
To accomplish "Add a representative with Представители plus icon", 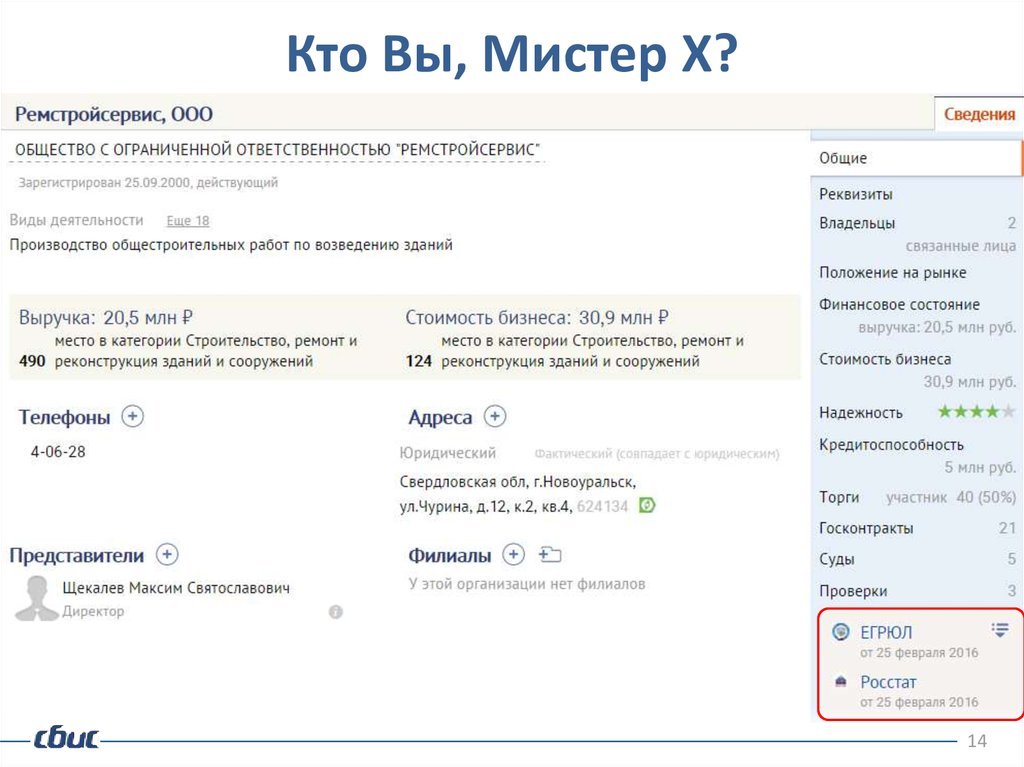I will (x=167, y=554).
